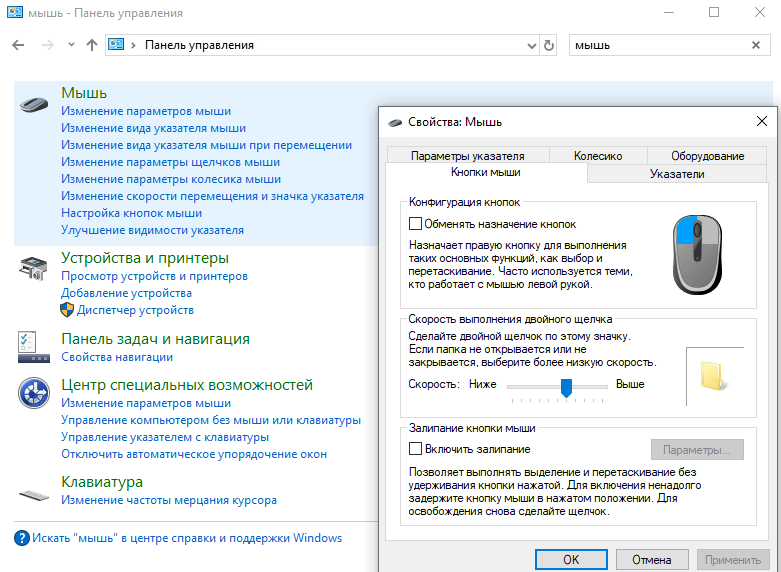781x572 pixels.
Task: Click the Control Panel window title icon
Action: coord(15,12)
